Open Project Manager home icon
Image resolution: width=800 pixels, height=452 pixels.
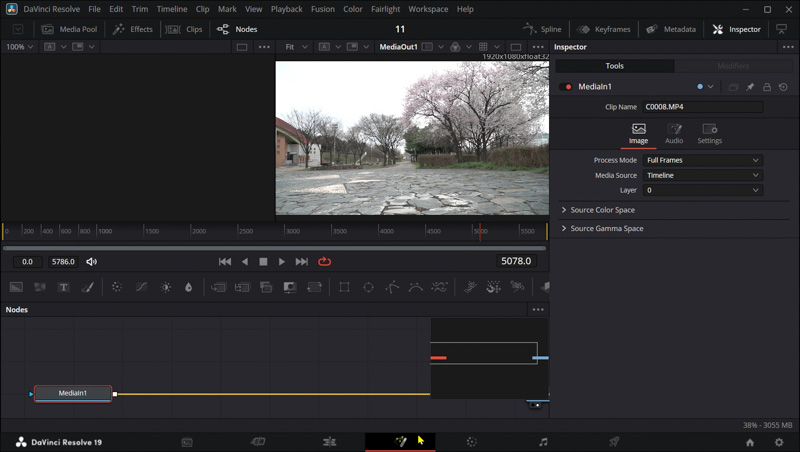click(749, 442)
